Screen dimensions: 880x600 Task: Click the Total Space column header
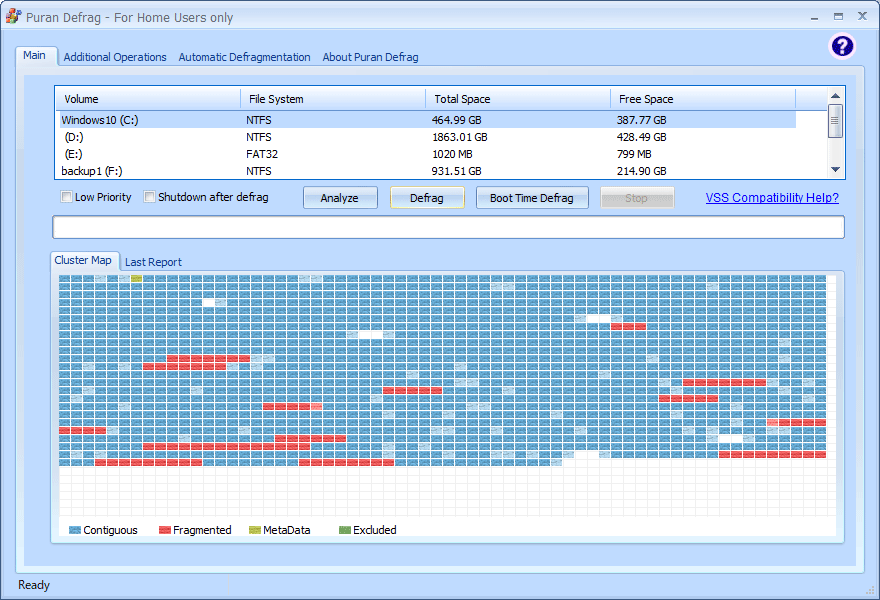pyautogui.click(x=518, y=99)
